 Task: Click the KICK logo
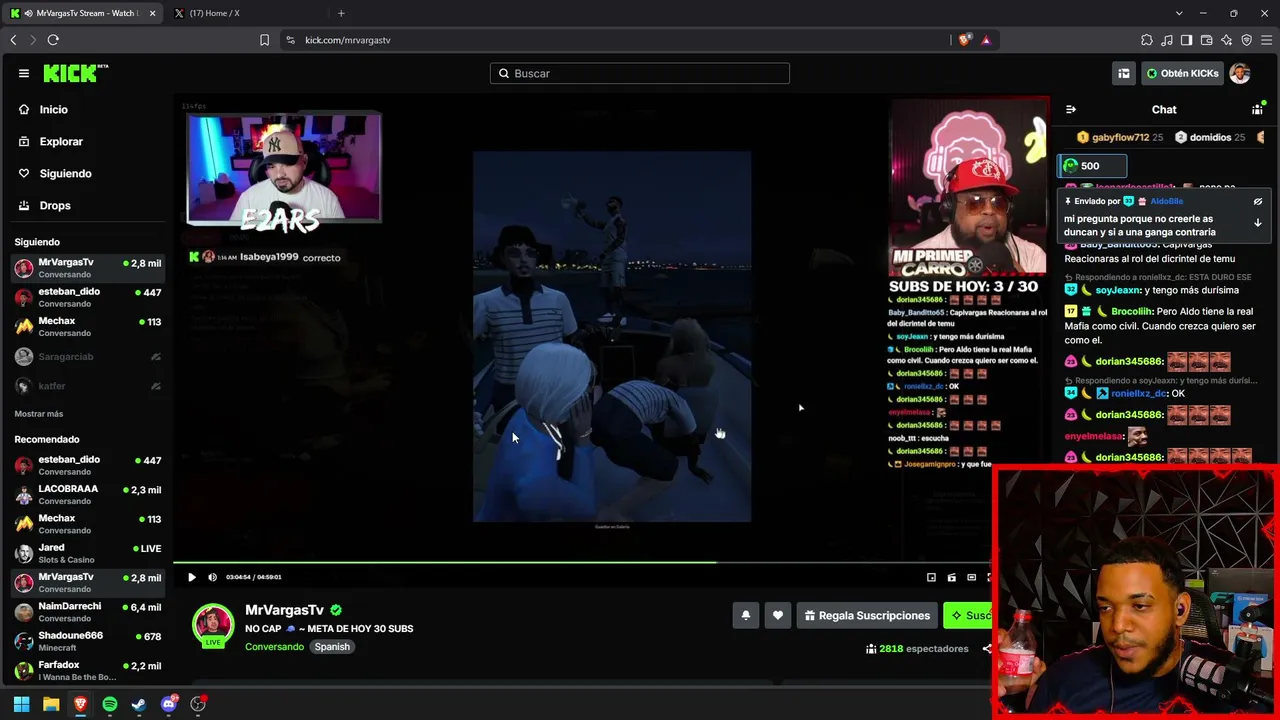tap(76, 73)
